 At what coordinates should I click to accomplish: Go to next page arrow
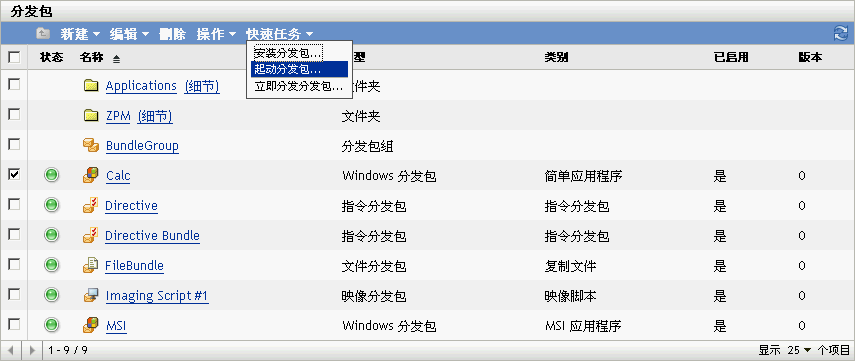point(32,350)
